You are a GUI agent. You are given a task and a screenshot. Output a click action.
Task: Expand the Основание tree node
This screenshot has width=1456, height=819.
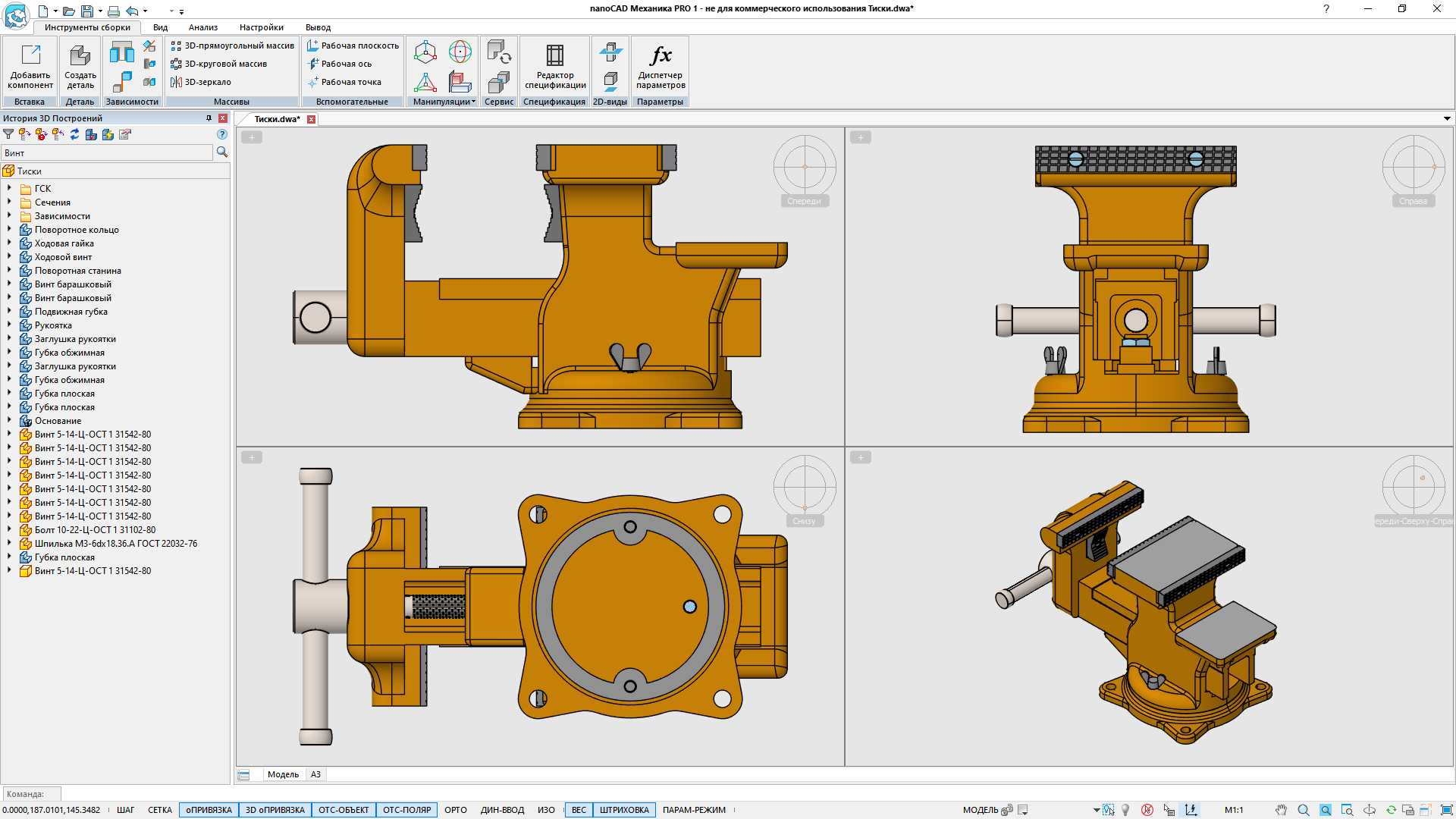[x=9, y=421]
